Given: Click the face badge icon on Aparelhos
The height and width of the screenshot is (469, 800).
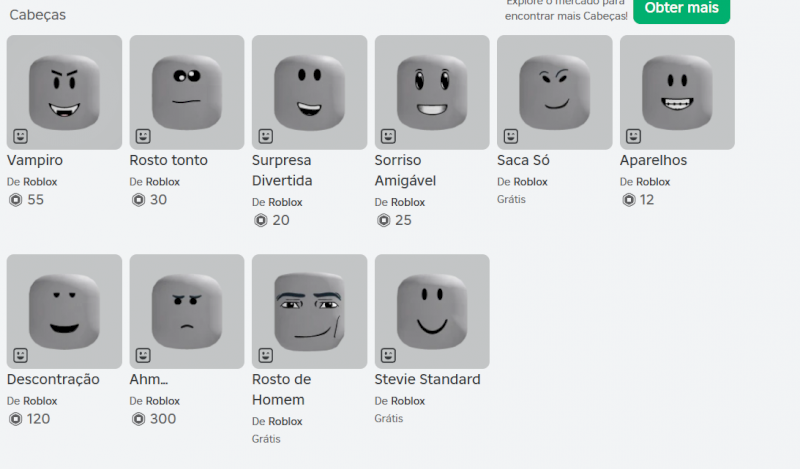Looking at the screenshot, I should 633,136.
